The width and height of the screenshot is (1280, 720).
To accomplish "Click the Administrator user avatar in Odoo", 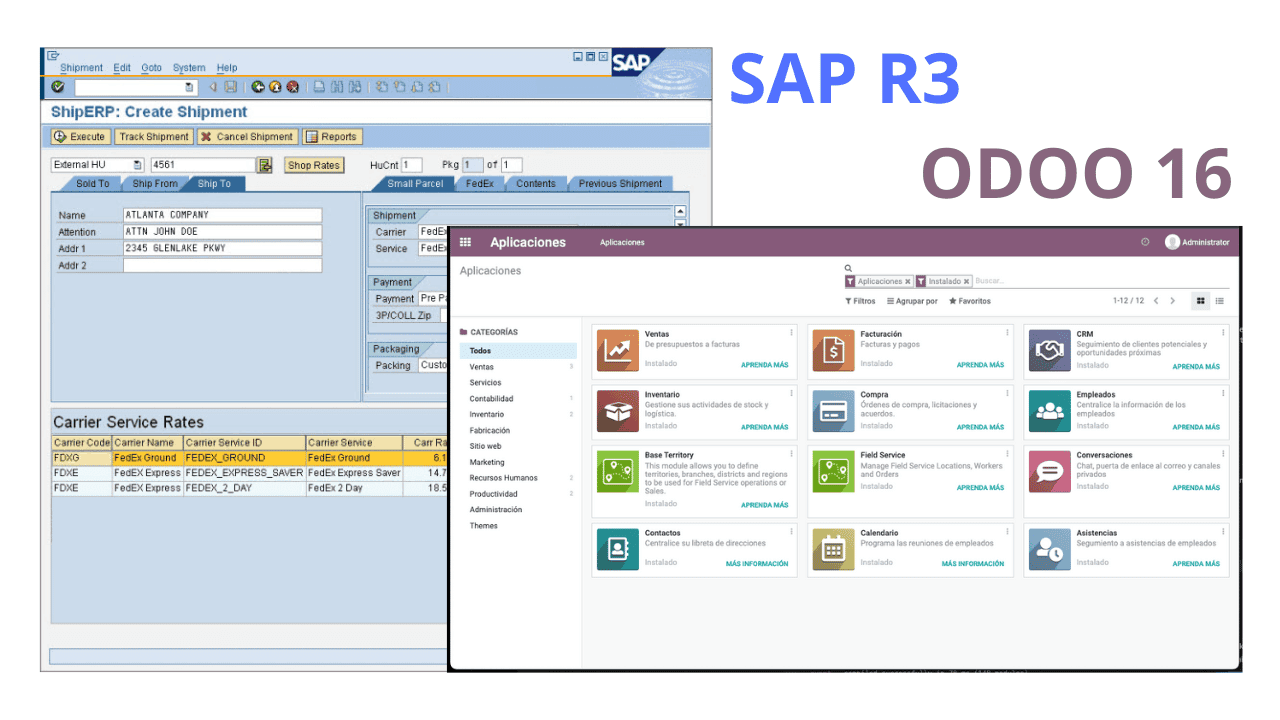I will pos(1172,242).
